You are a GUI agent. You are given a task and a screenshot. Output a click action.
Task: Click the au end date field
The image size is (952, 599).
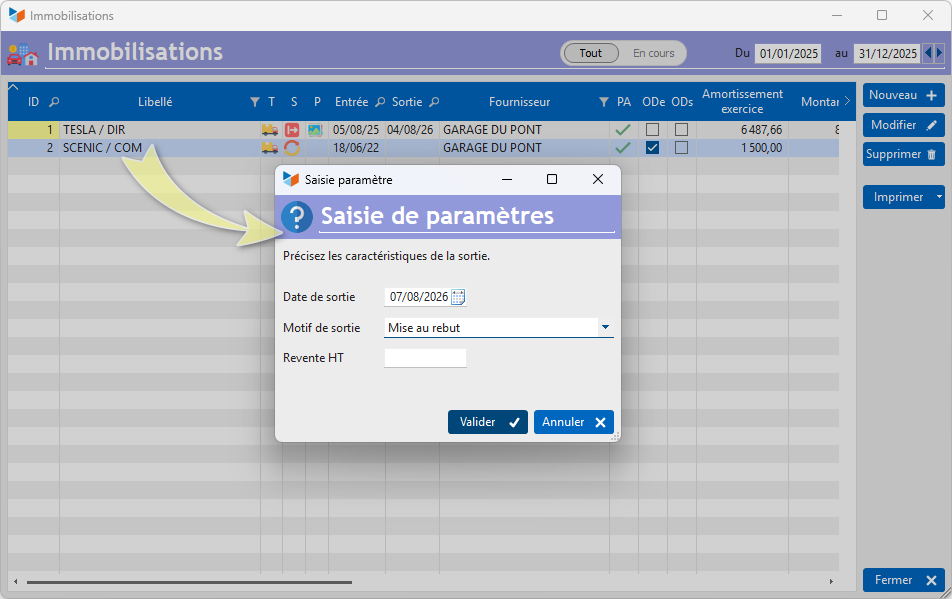click(x=887, y=53)
